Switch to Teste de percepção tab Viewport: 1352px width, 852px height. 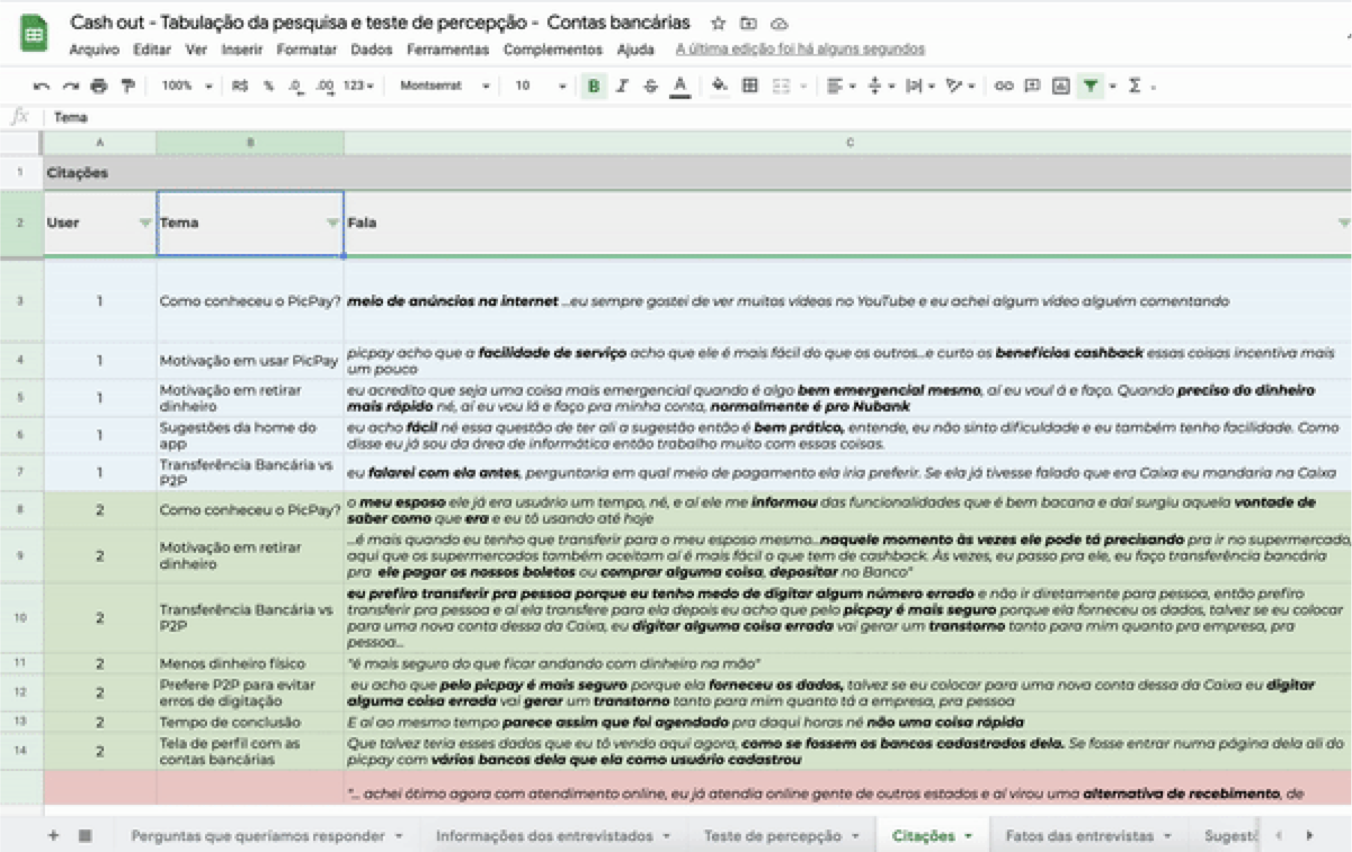pyautogui.click(x=781, y=835)
